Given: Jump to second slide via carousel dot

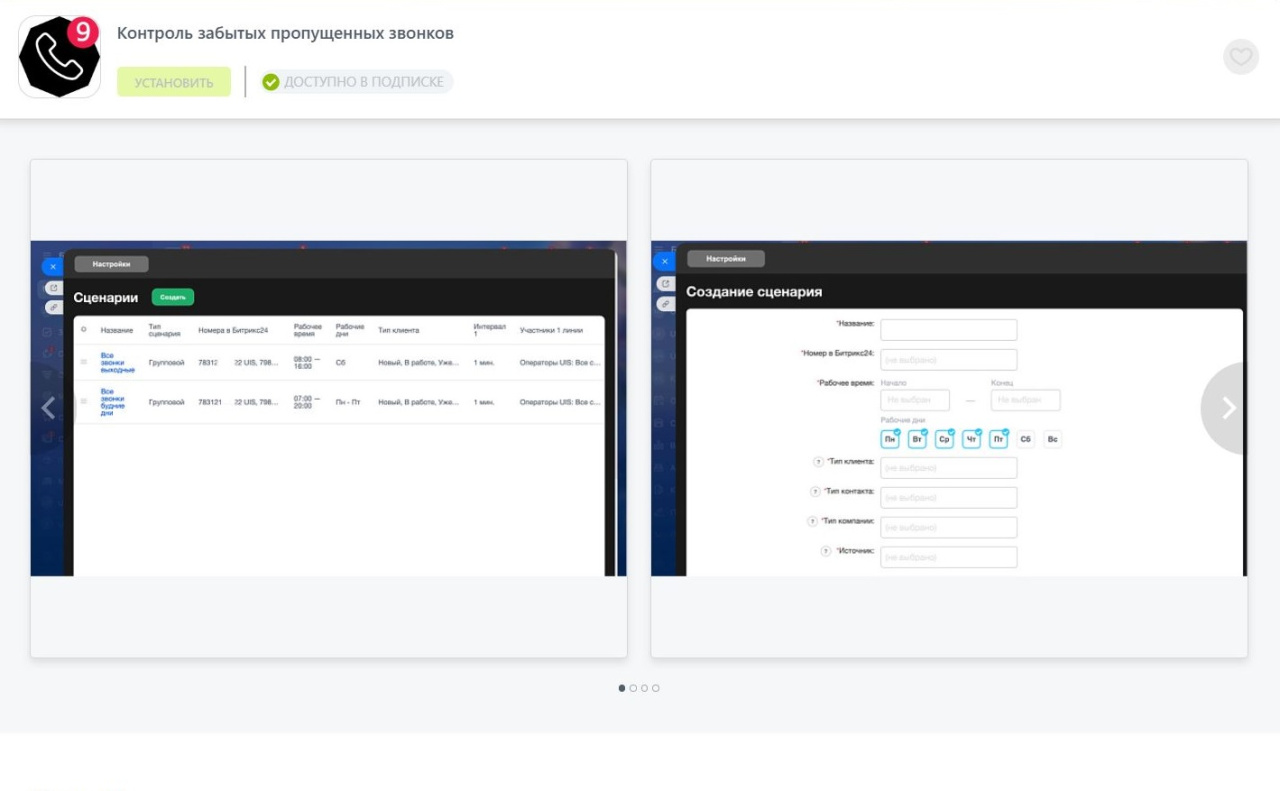Looking at the screenshot, I should tap(633, 688).
